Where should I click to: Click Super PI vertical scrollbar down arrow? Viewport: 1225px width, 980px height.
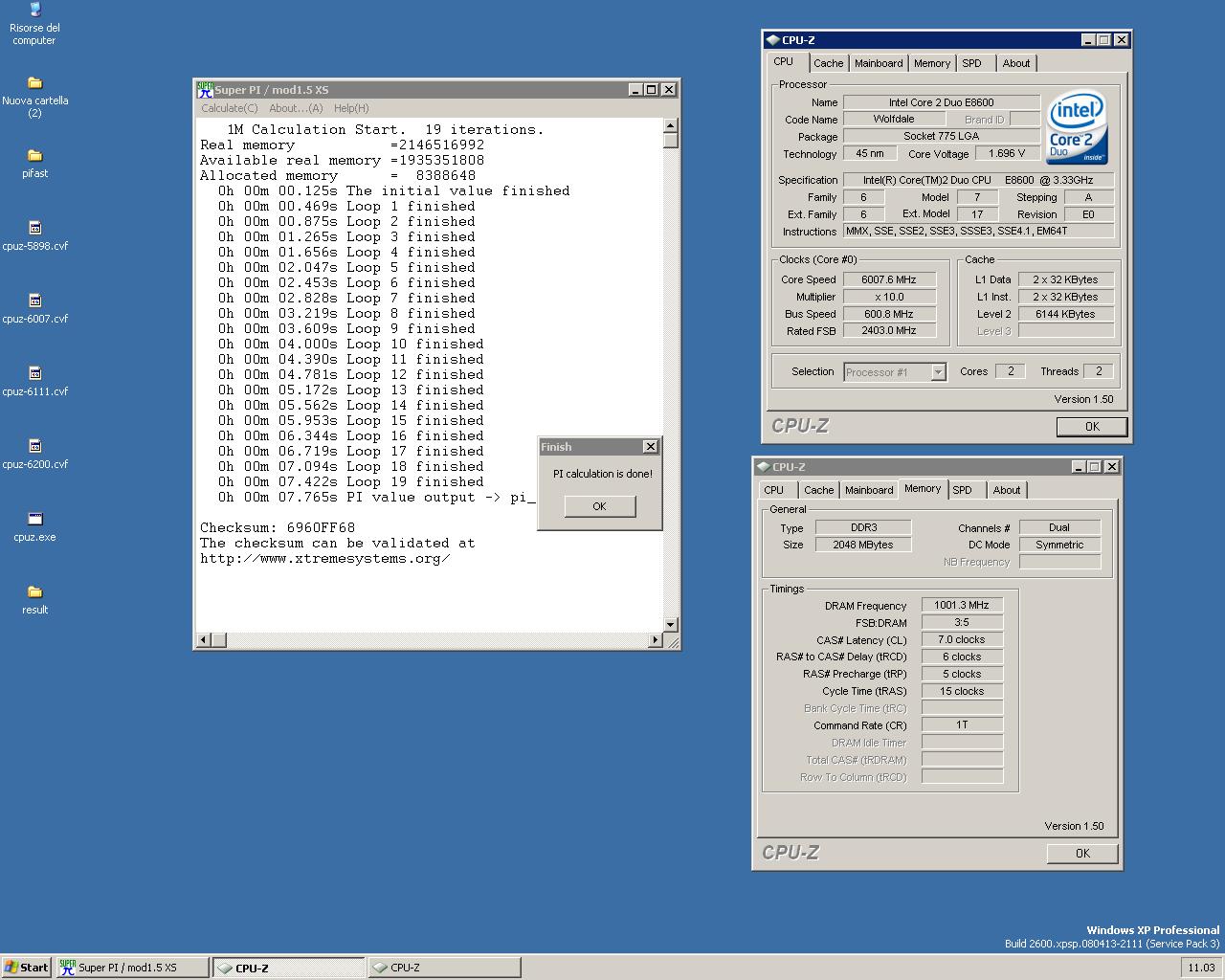[x=670, y=624]
